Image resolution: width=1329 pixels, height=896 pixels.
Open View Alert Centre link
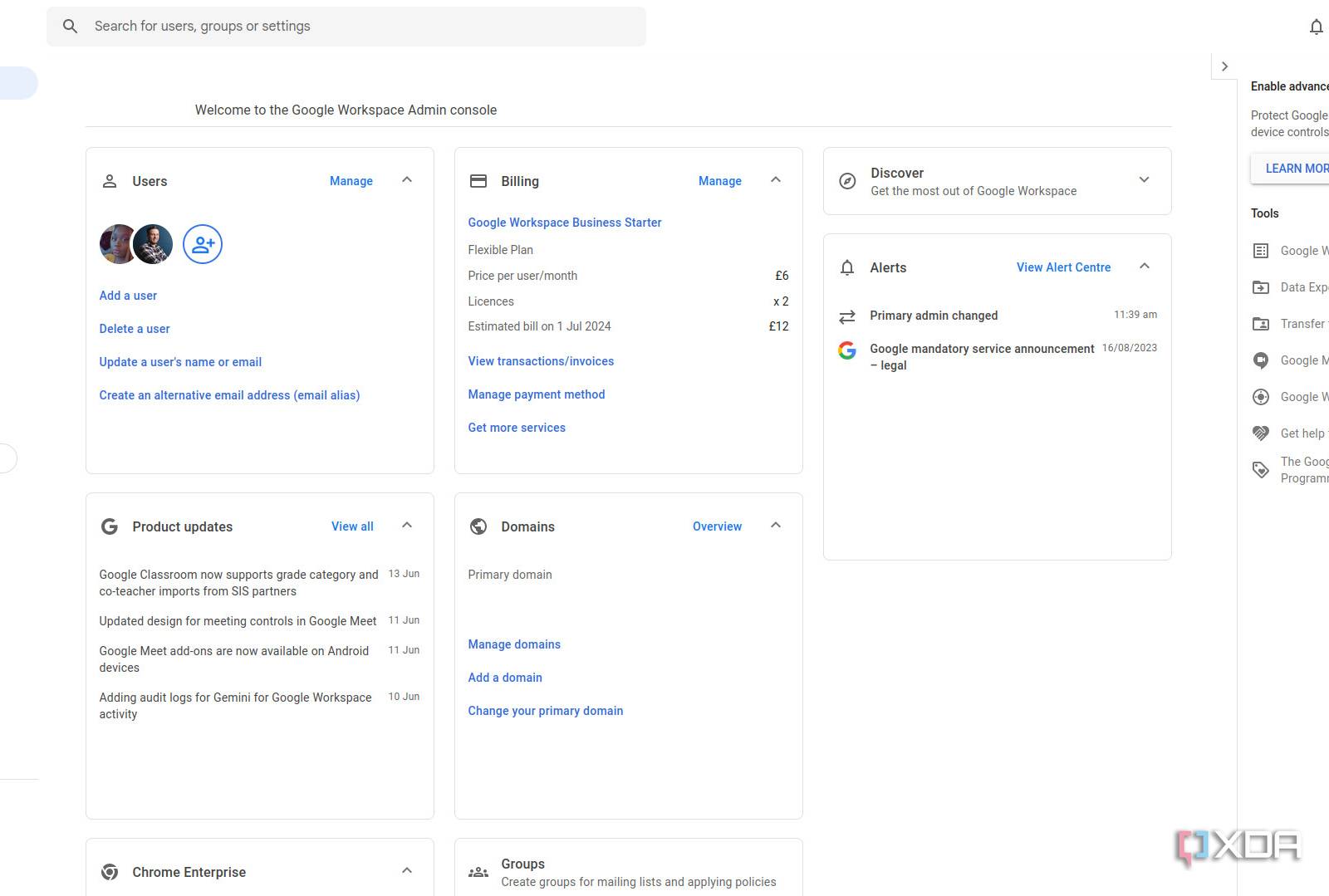tap(1063, 267)
